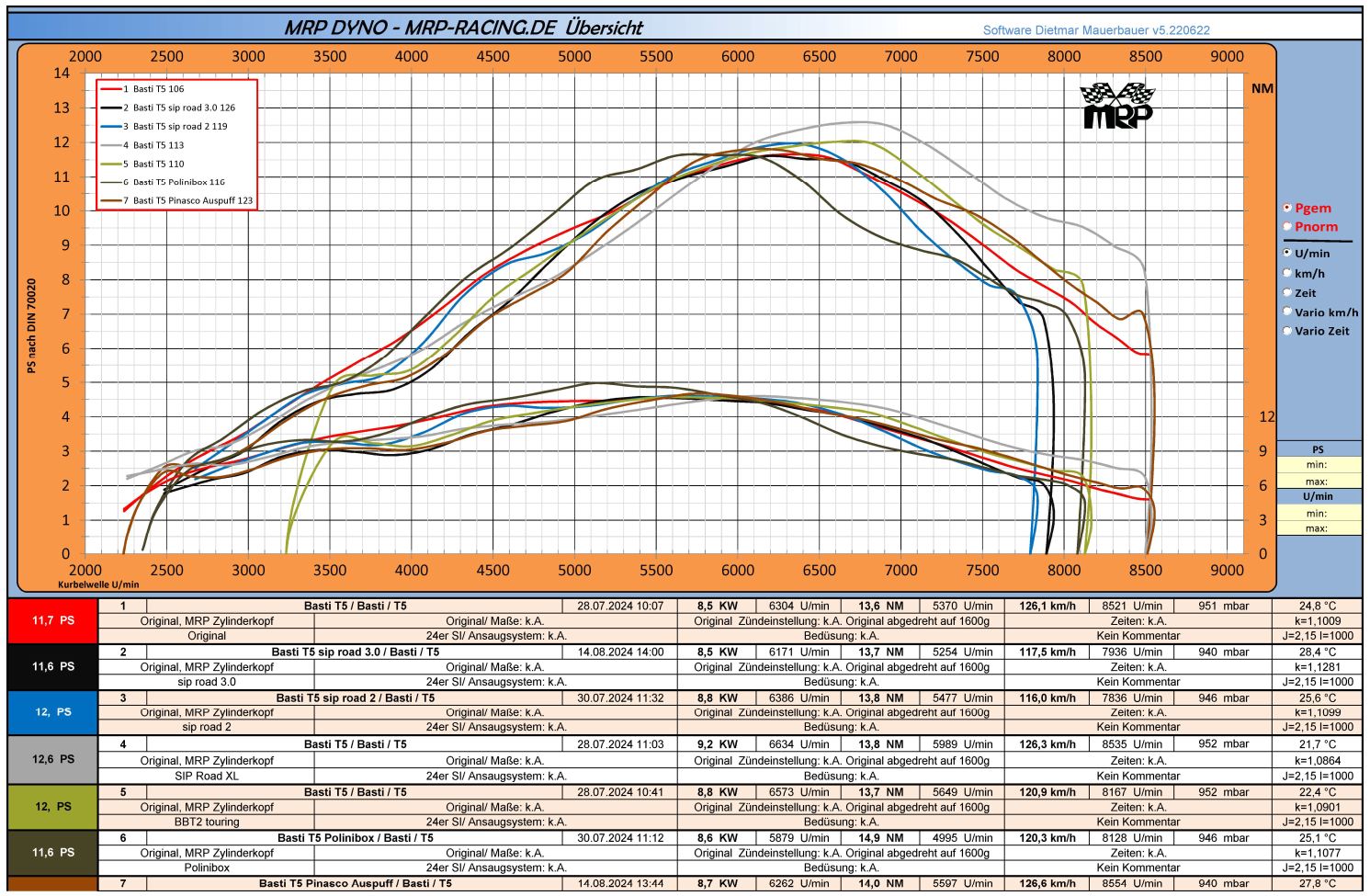Screen dimensions: 1370x896
Task: Click the blue 12, PS color block
Action: point(52,712)
